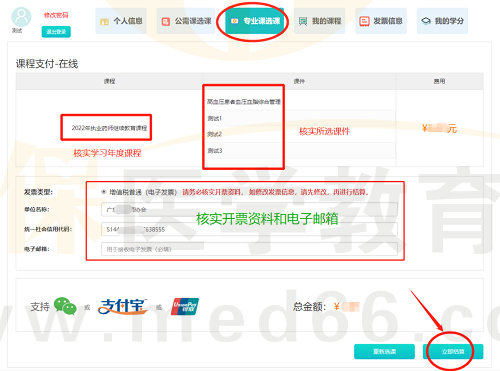Image resolution: width=500 pixels, height=371 pixels.
Task: Focus the 电子邮箱 input field
Action: [x=249, y=249]
